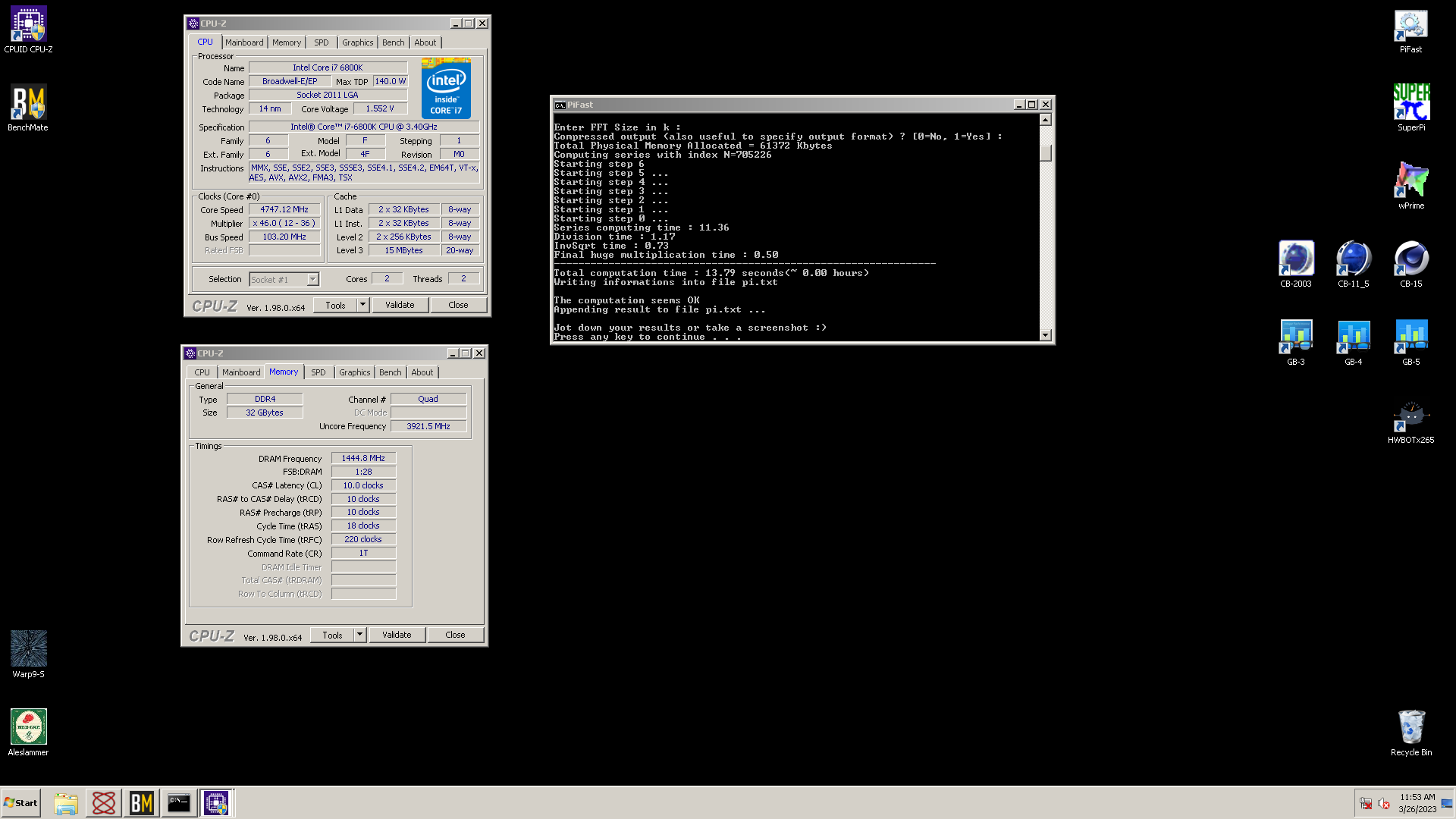This screenshot has width=1456, height=819.
Task: Click the red crossed-circle taskbar icon
Action: (104, 803)
